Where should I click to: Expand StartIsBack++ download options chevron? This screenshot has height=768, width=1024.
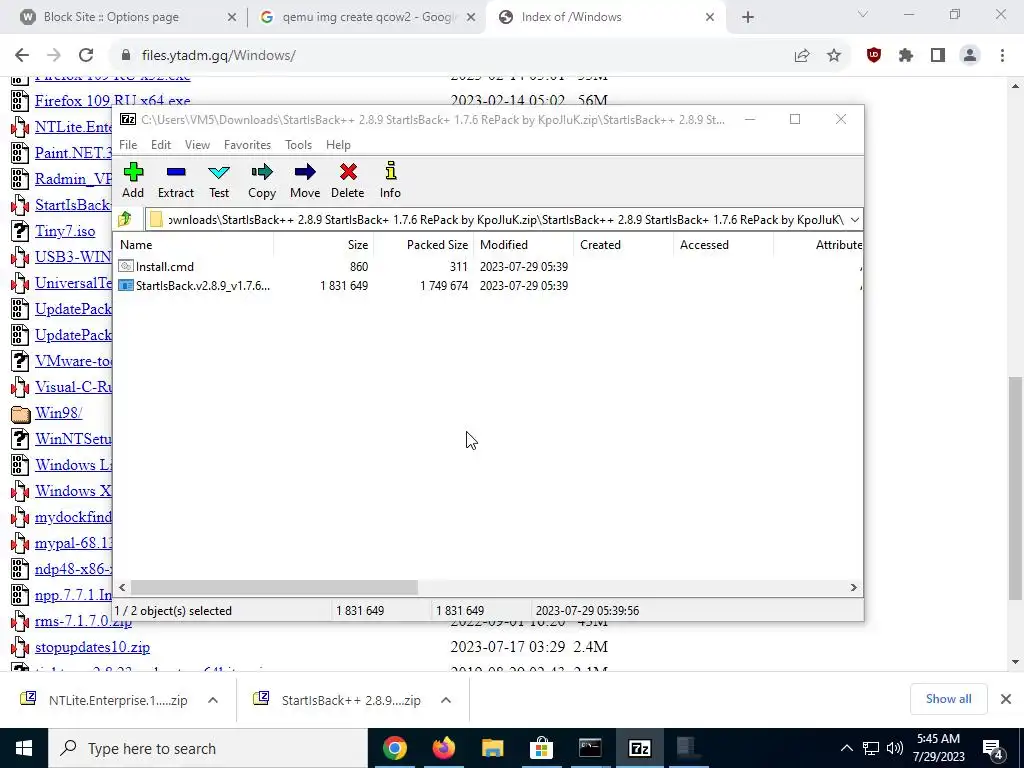[445, 700]
